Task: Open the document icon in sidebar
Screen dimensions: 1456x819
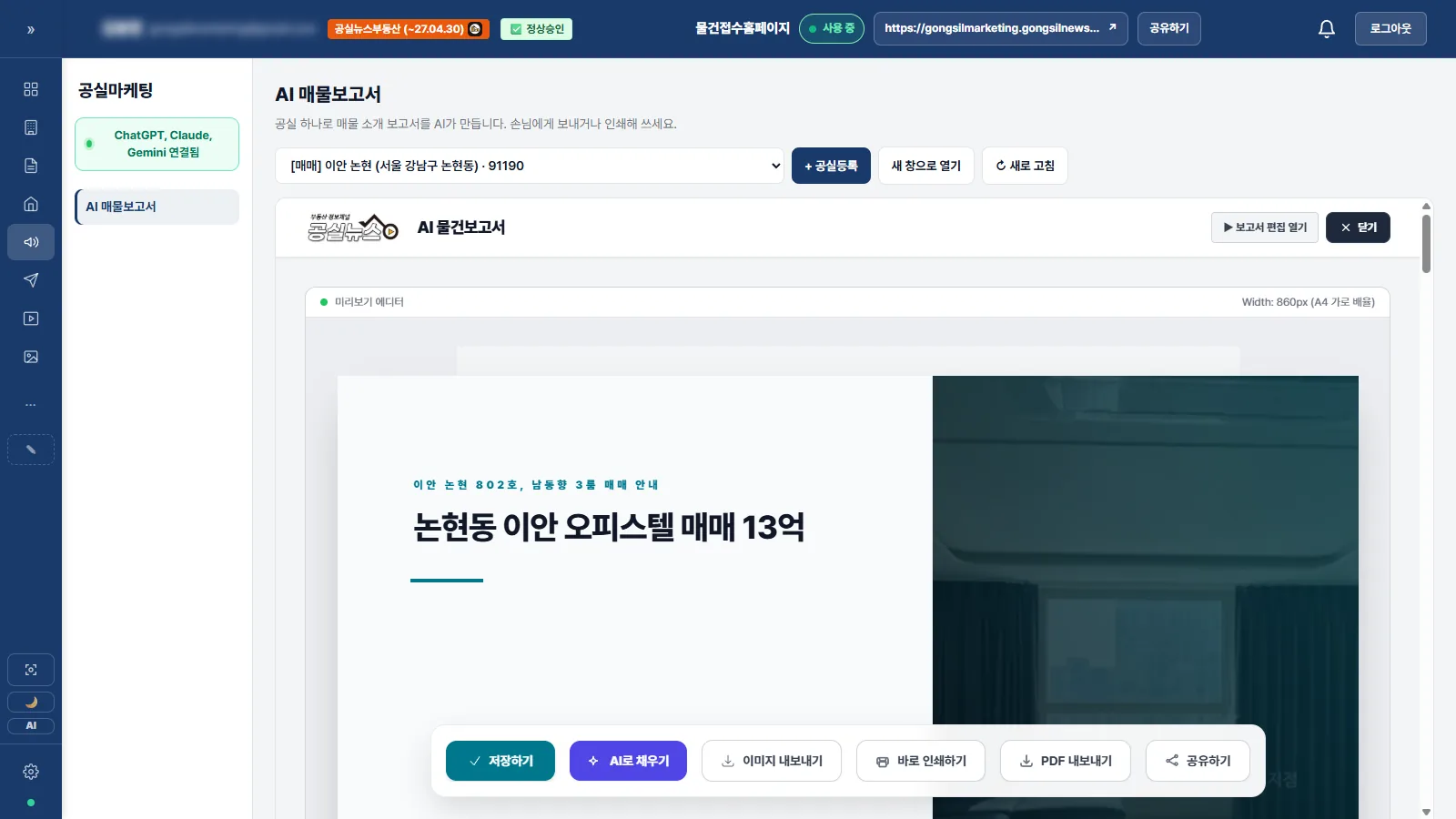Action: pyautogui.click(x=31, y=166)
